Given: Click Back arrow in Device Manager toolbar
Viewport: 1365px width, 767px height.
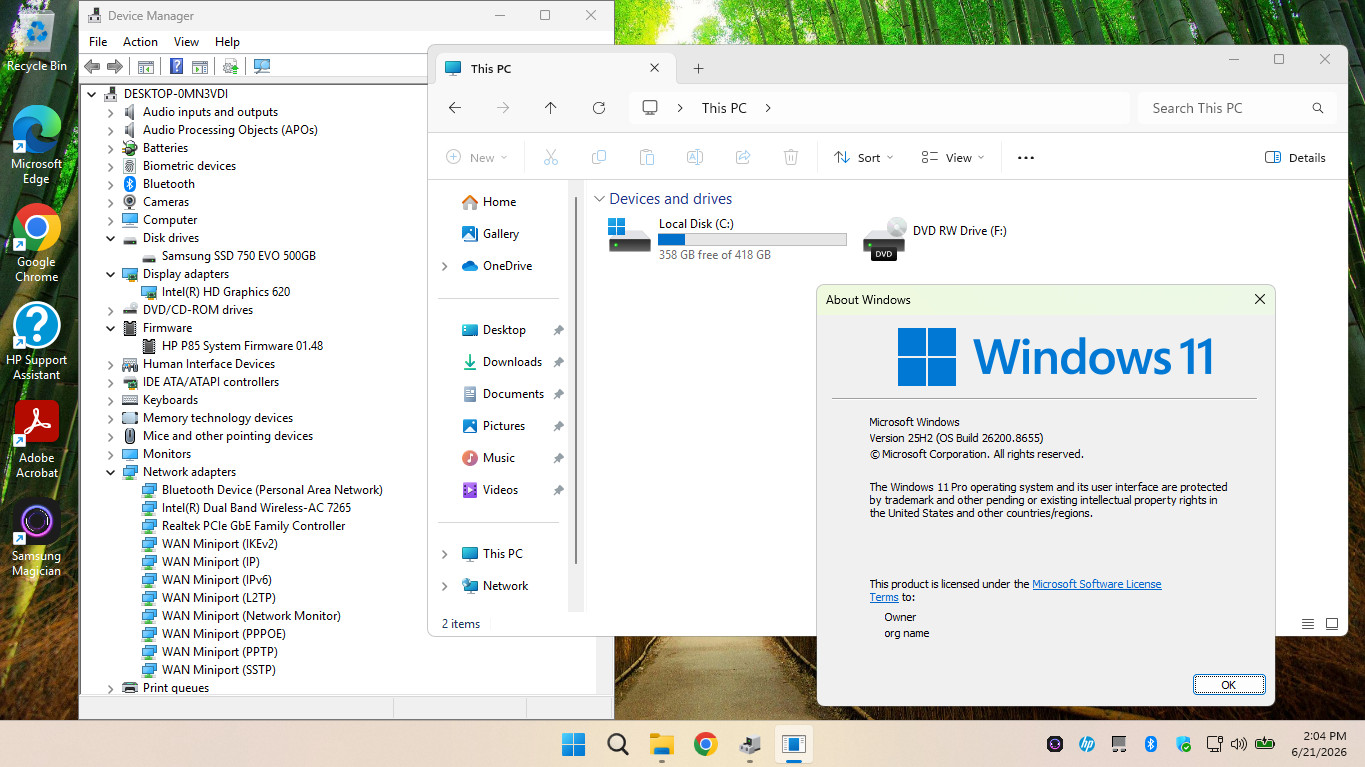Looking at the screenshot, I should coord(92,67).
